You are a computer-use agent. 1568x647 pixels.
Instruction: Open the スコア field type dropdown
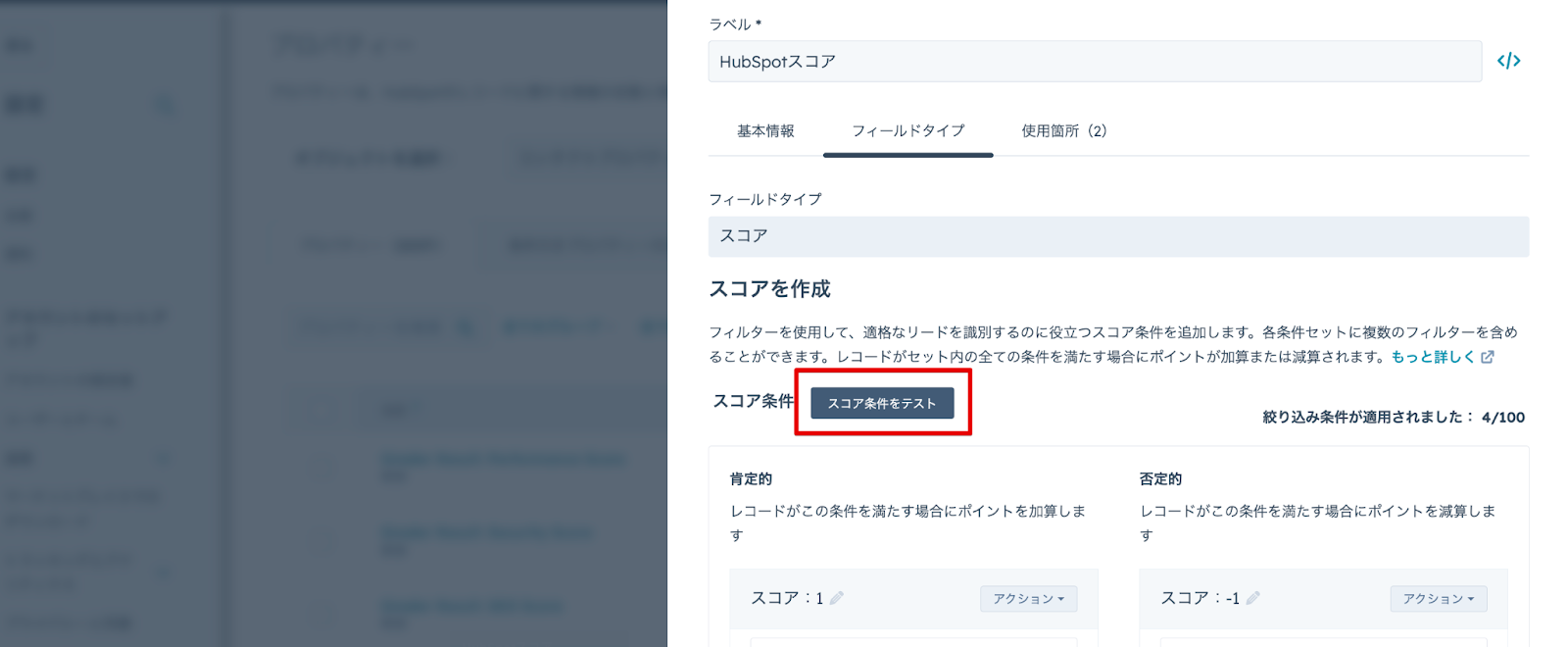click(1118, 236)
